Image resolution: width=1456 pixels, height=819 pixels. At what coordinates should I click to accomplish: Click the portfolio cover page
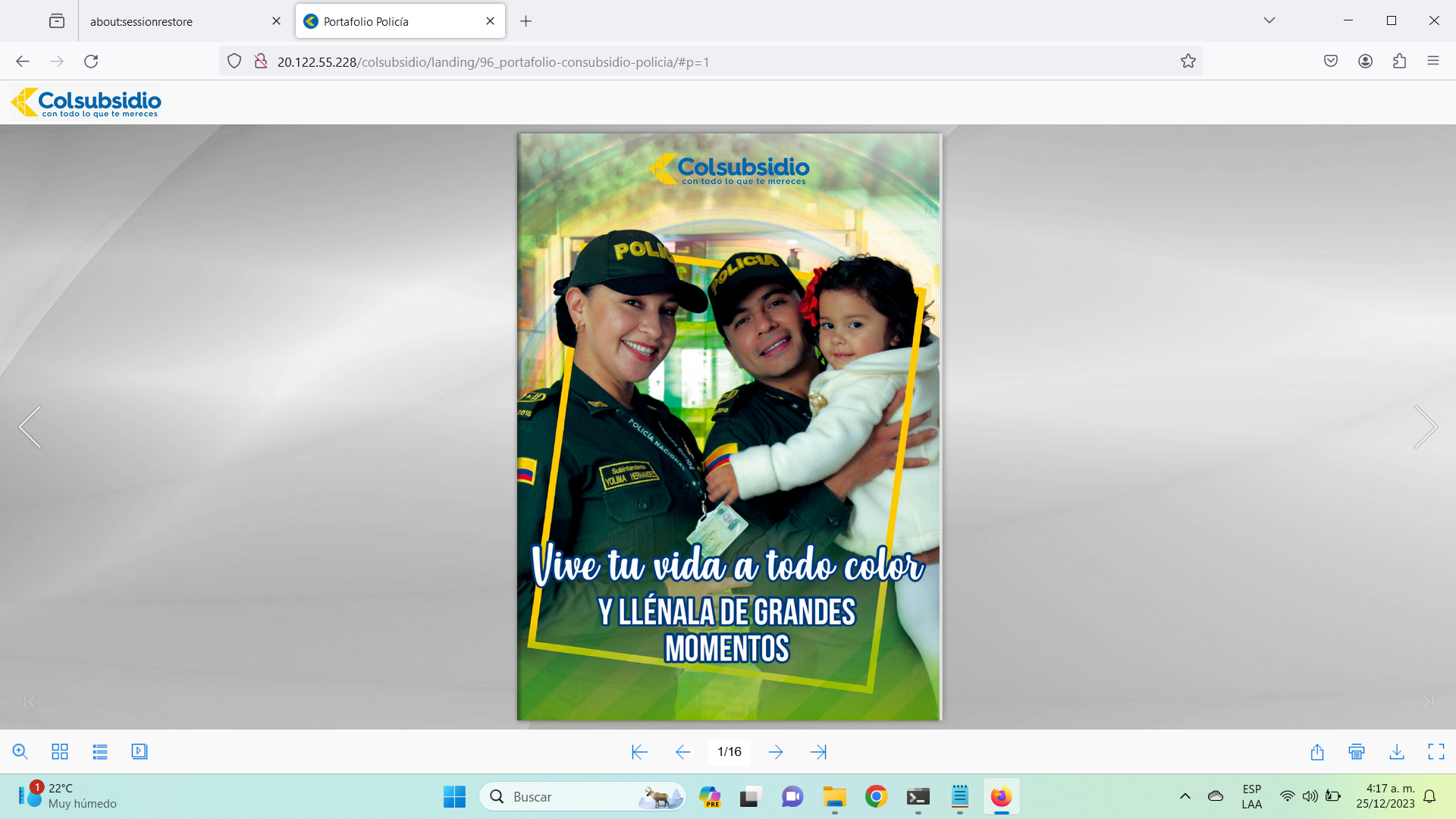pos(729,427)
